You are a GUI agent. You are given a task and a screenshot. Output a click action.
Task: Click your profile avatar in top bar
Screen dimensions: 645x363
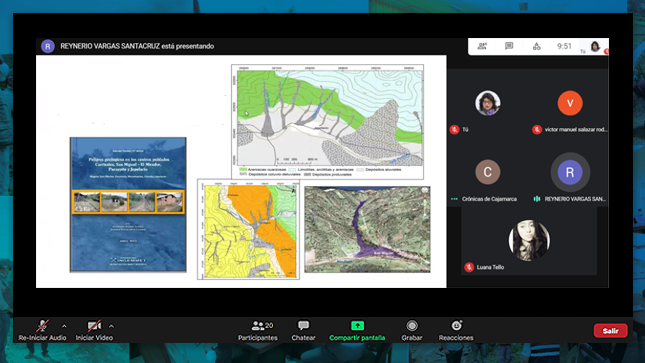[x=595, y=47]
